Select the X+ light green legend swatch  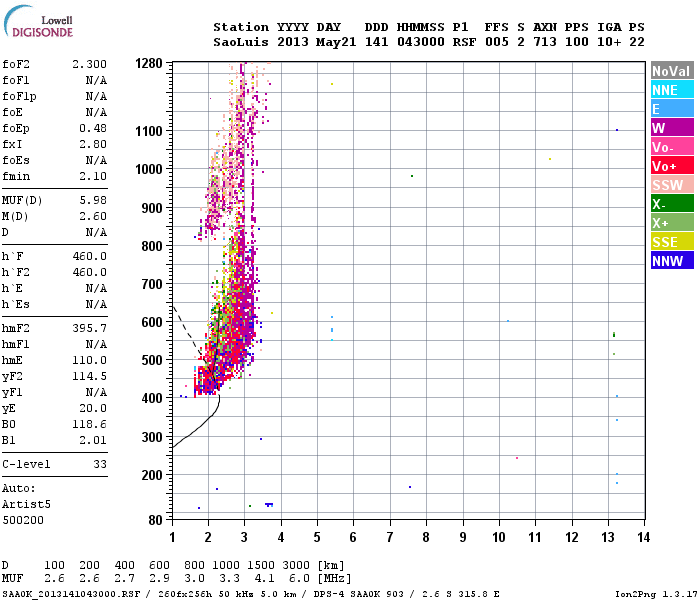(x=672, y=223)
